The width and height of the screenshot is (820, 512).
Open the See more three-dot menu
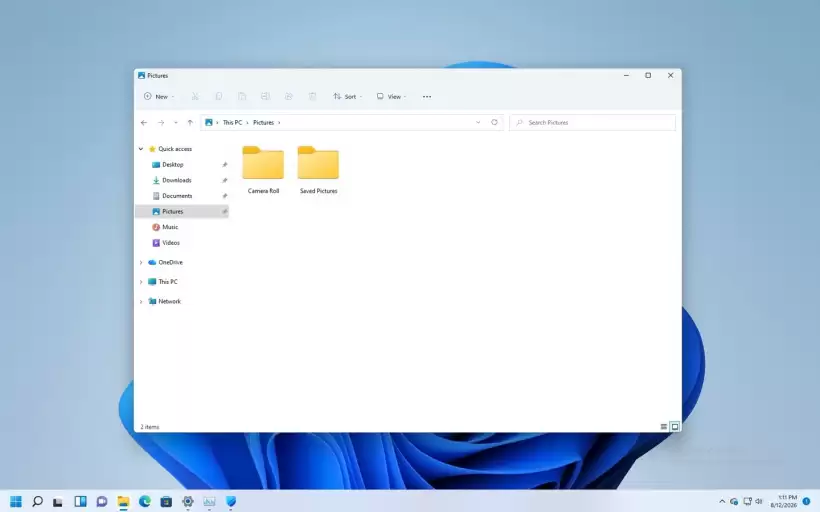pos(427,96)
